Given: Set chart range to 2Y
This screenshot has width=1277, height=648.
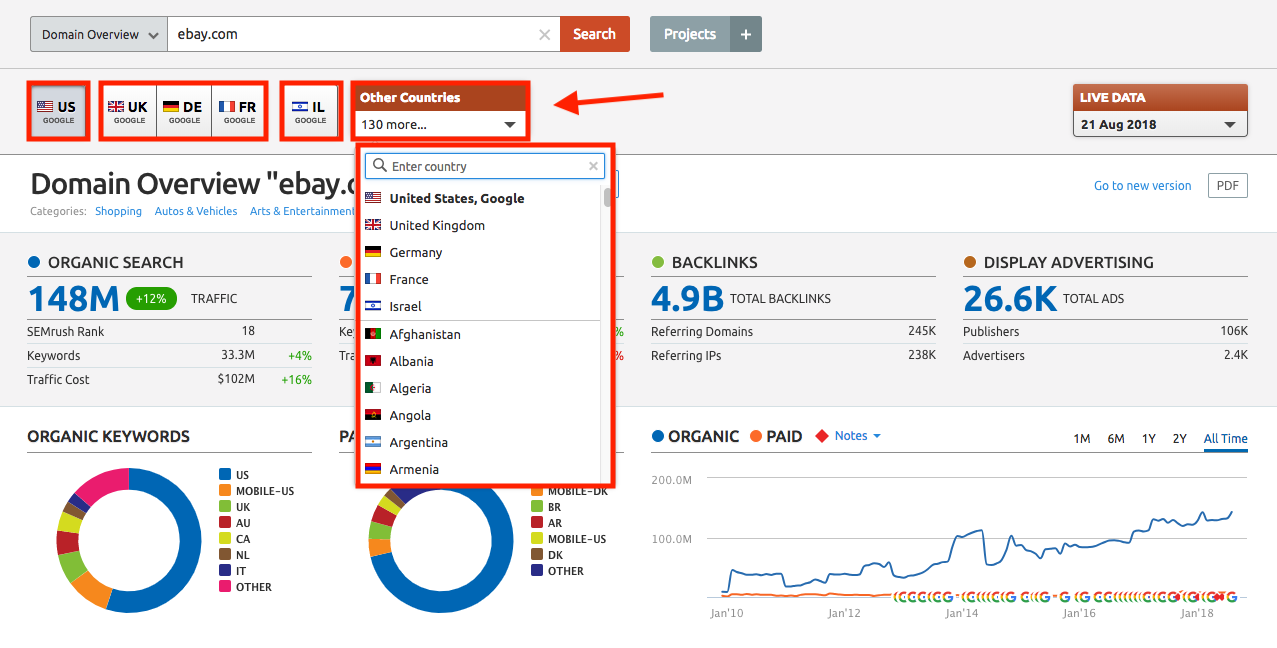Looking at the screenshot, I should (x=1180, y=438).
